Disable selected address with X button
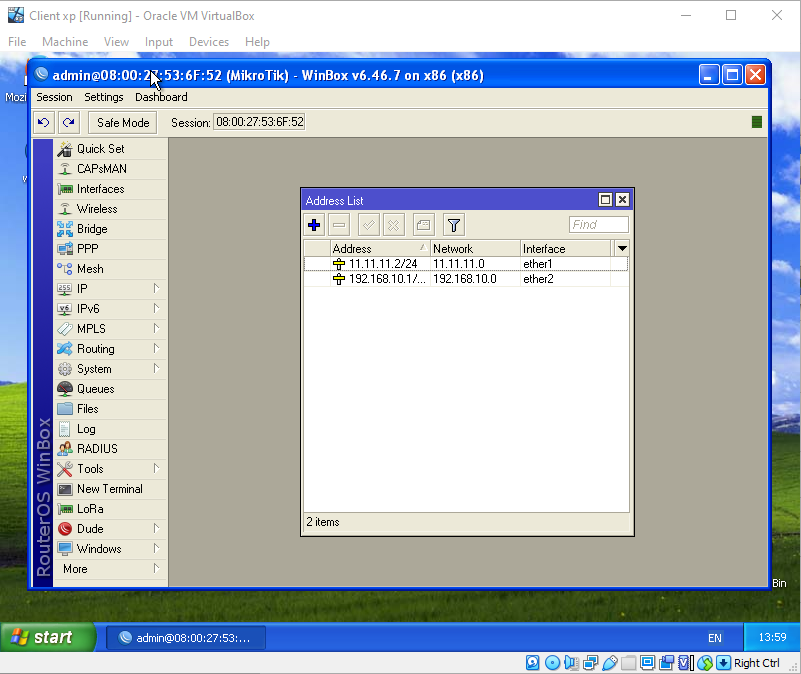 tap(393, 225)
